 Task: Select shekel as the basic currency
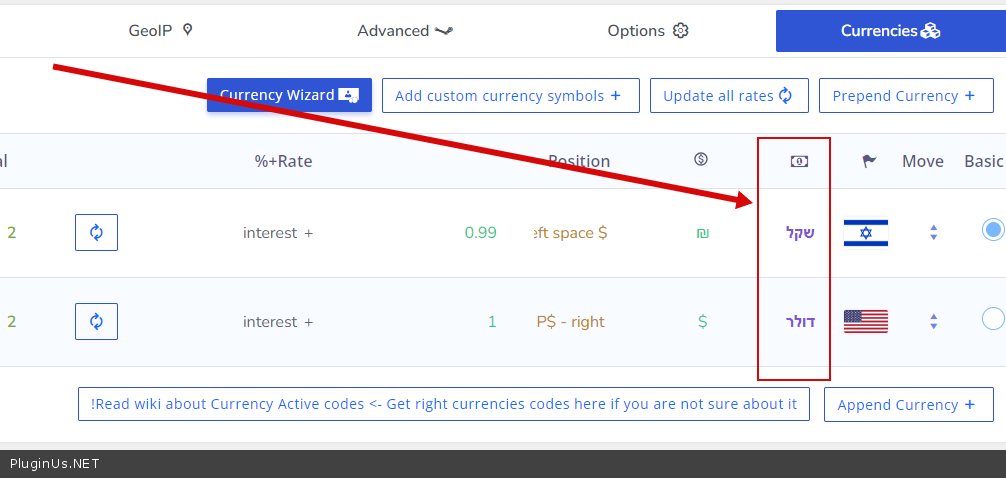click(992, 230)
